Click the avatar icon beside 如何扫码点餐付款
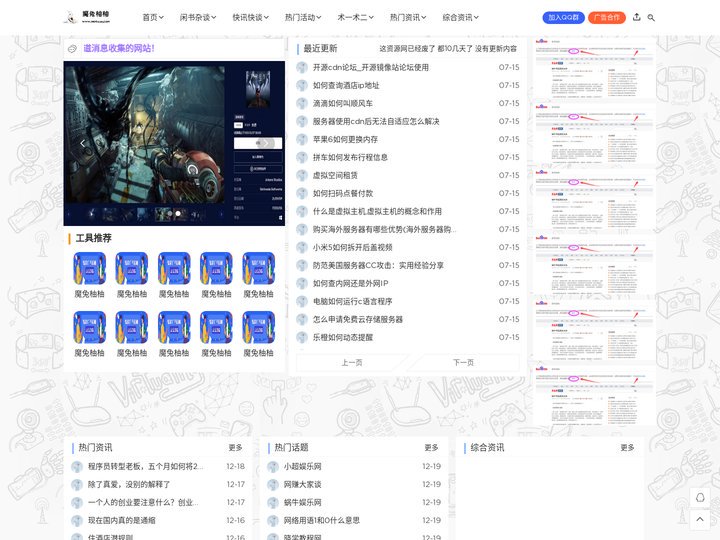Viewport: 720px width, 540px height. click(x=302, y=193)
